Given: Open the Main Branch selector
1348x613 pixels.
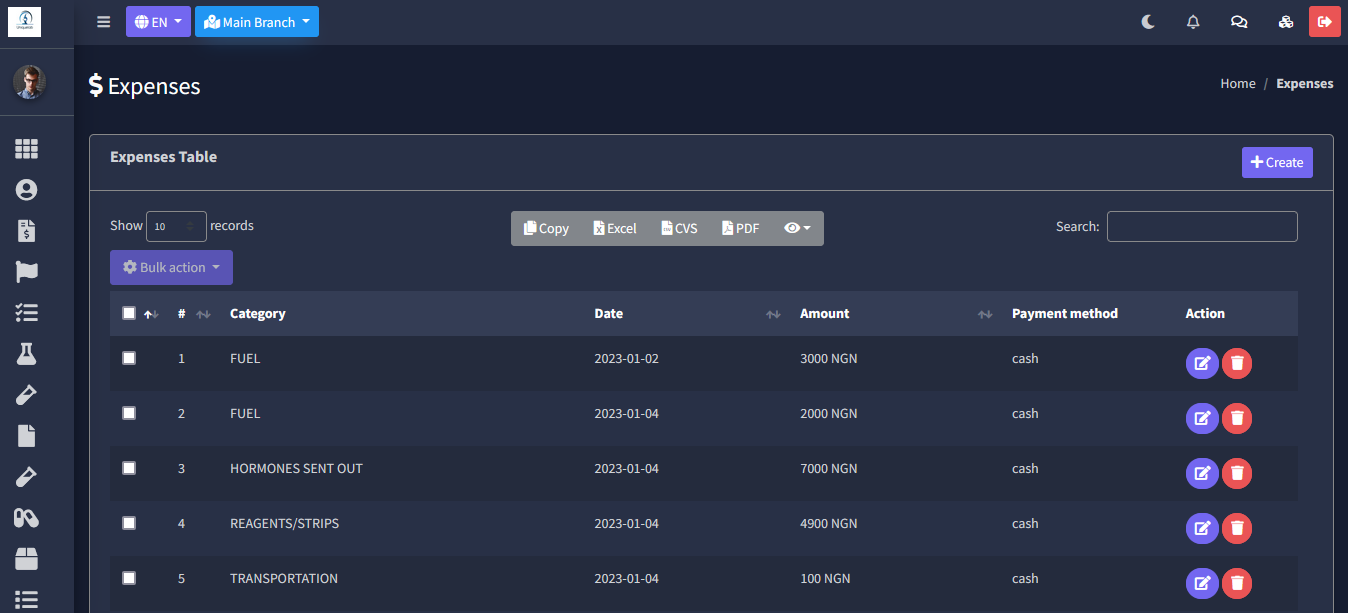Looking at the screenshot, I should [257, 22].
